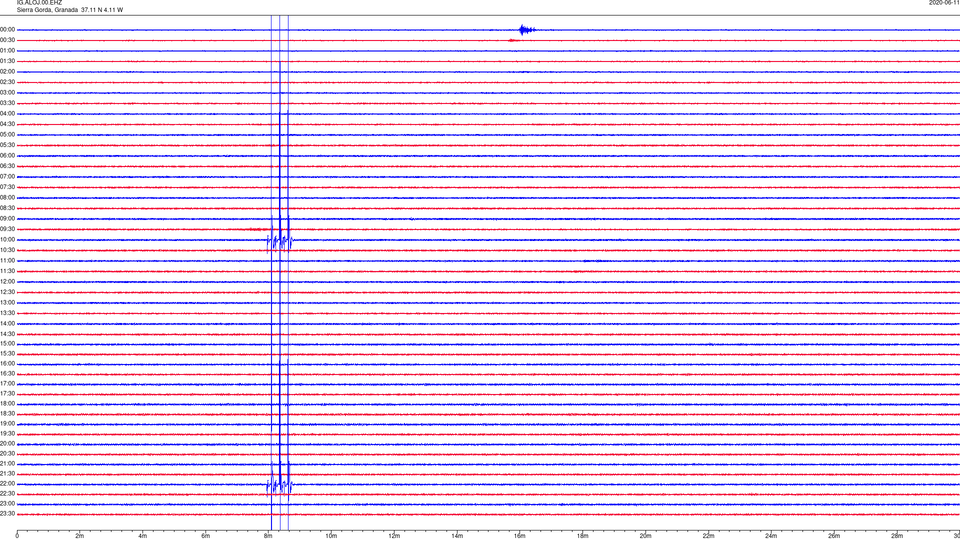Click the 18m tick label on time axis
Screen dimensions: 960x540
[583, 536]
